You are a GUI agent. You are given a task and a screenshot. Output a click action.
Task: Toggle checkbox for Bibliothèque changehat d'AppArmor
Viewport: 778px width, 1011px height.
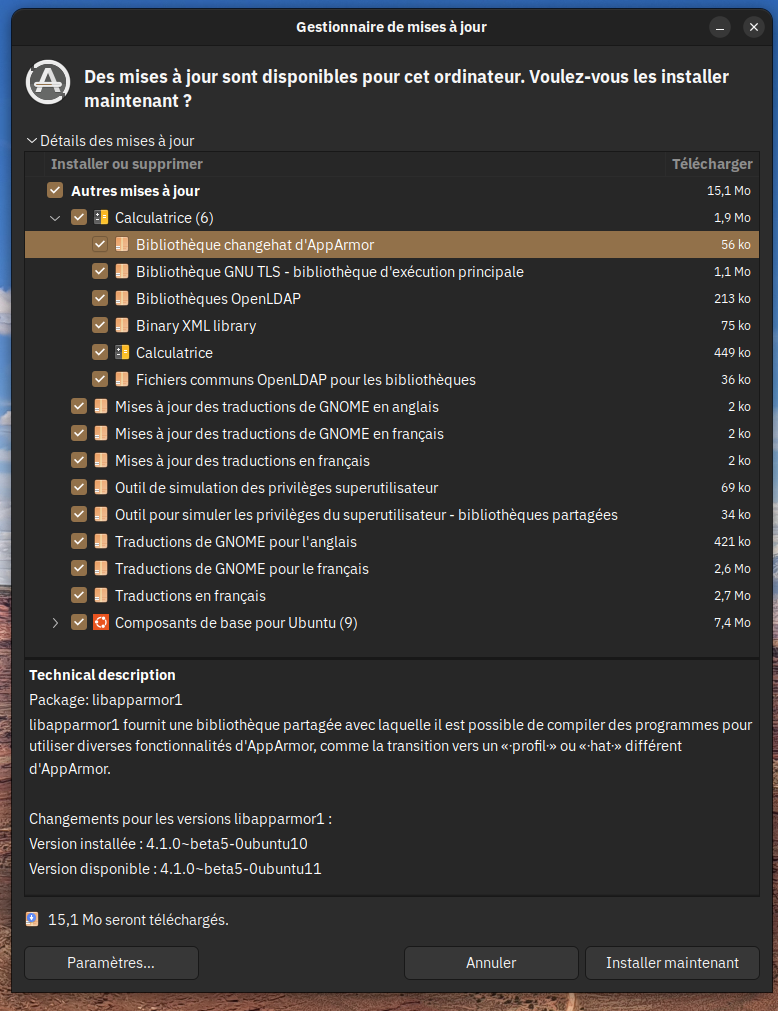click(100, 245)
